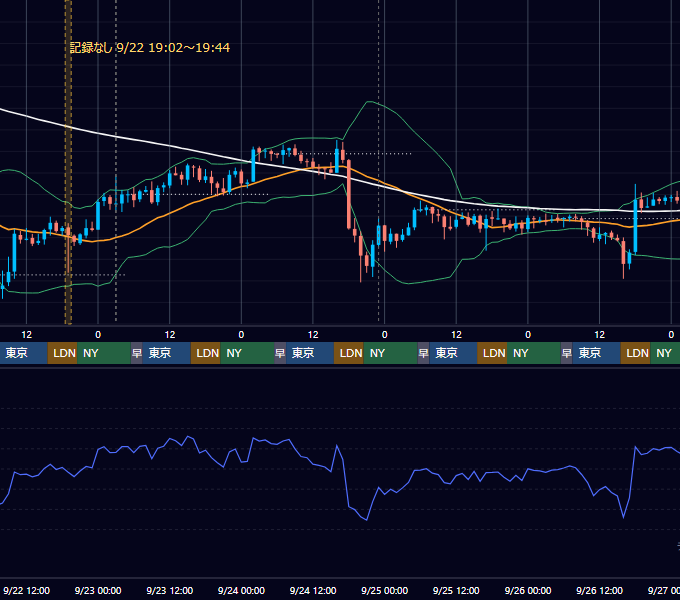Screen dimensions: 680x600
Task: Select the 9/26 12:00 time axis label
Action: pyautogui.click(x=599, y=590)
